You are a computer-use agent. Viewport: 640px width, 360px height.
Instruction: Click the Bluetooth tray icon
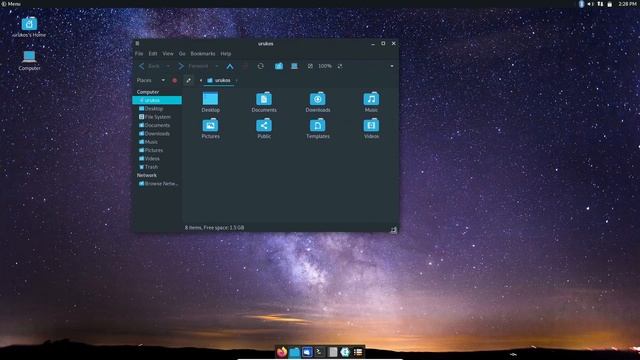(x=581, y=4)
